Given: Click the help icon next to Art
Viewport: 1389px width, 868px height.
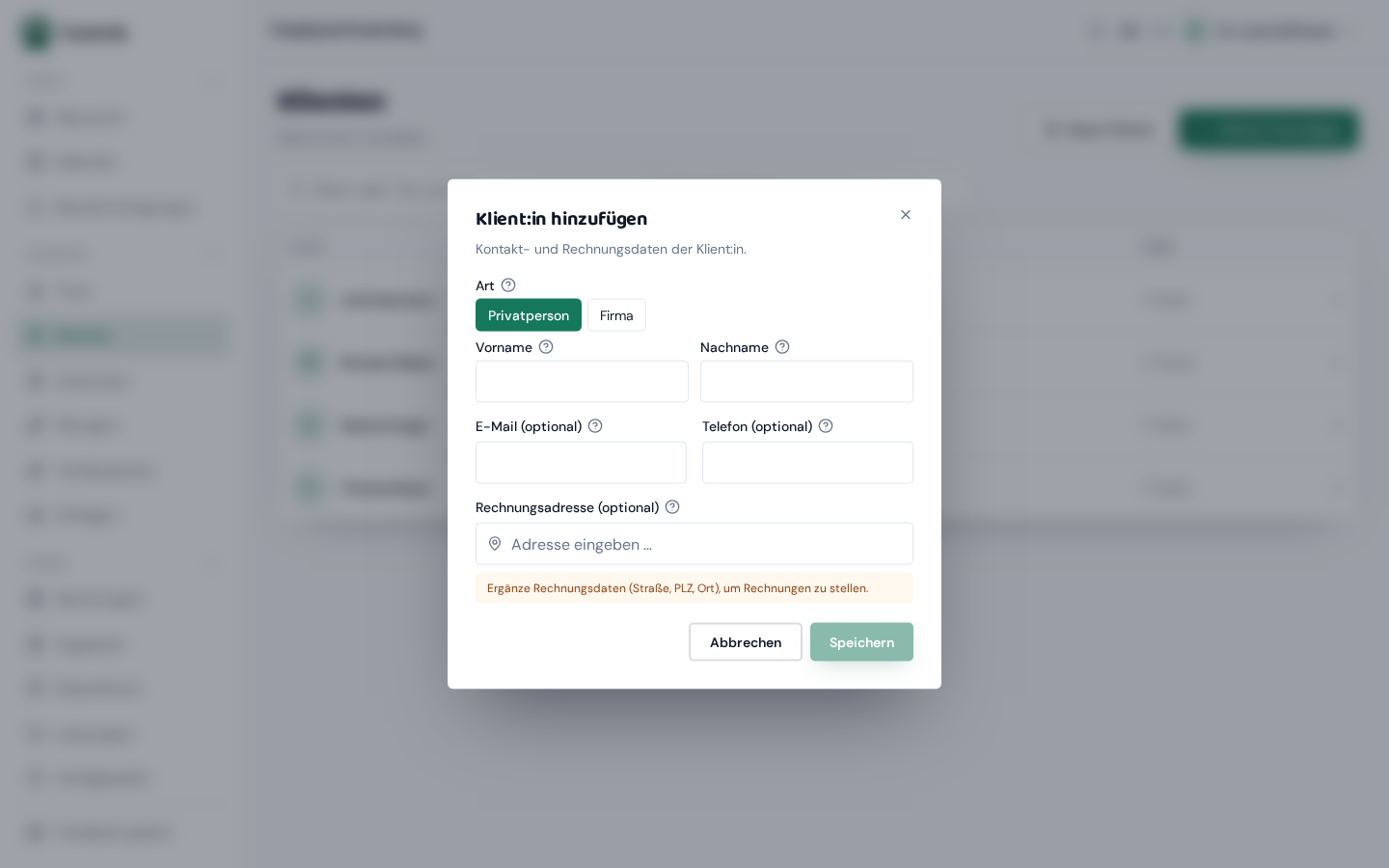Looking at the screenshot, I should (x=508, y=285).
